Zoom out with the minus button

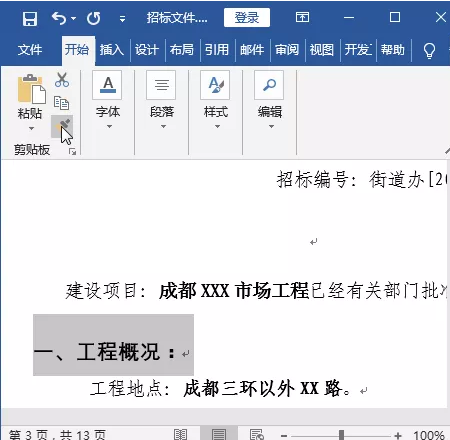point(284,435)
